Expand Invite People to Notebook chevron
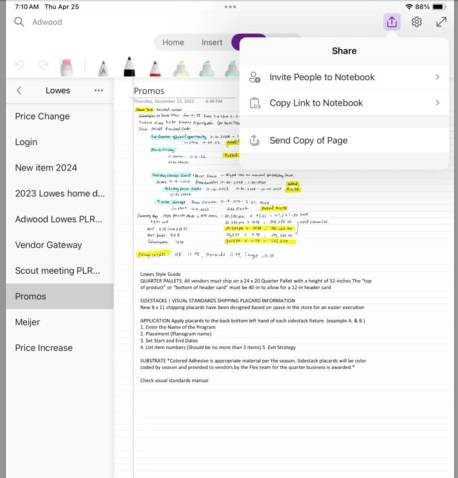 point(437,77)
